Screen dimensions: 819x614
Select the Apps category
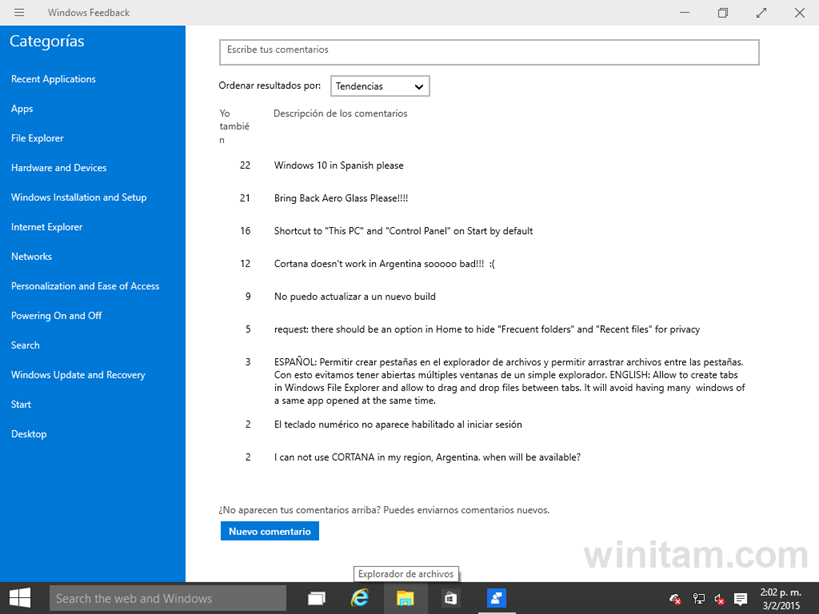21,108
